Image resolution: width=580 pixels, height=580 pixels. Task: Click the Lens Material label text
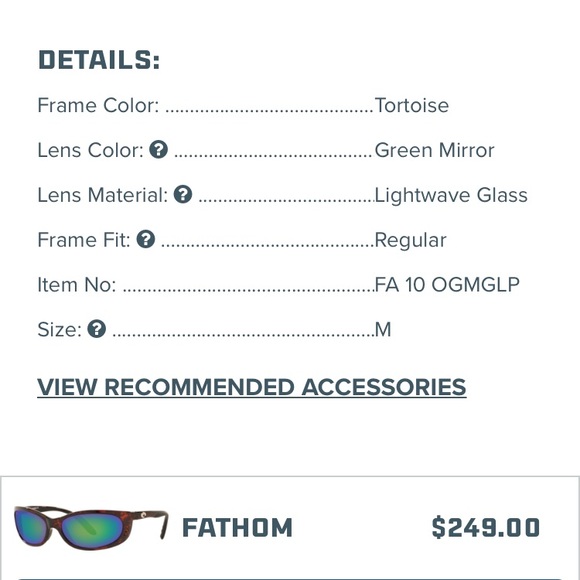pyautogui.click(x=103, y=195)
